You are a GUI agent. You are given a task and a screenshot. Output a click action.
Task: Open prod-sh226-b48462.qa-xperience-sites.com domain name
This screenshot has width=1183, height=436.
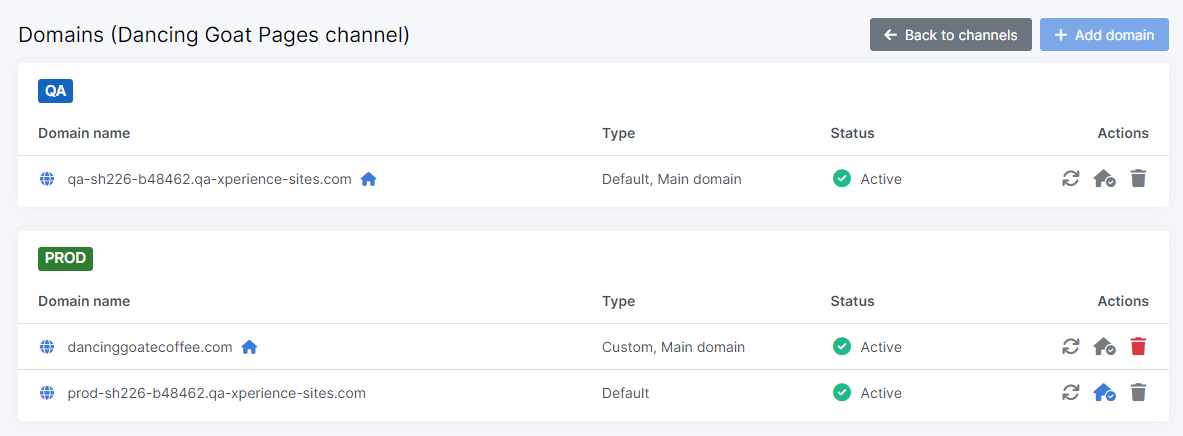(216, 393)
